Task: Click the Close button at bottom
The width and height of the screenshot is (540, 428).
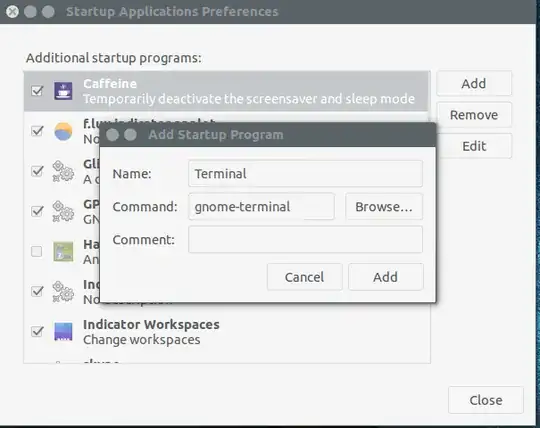Action: [486, 400]
